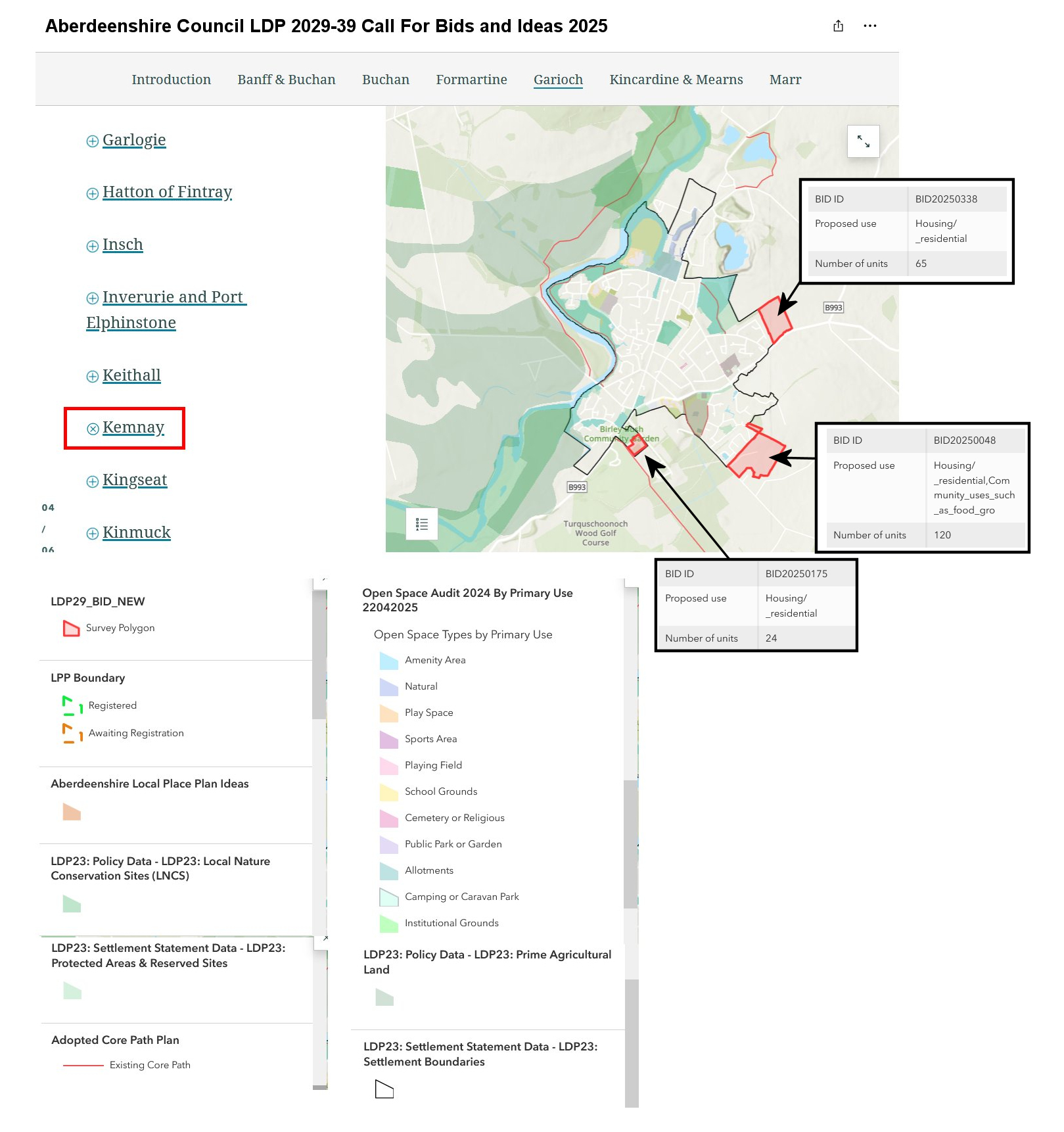Expand the Hatton of Fintray section

93,193
